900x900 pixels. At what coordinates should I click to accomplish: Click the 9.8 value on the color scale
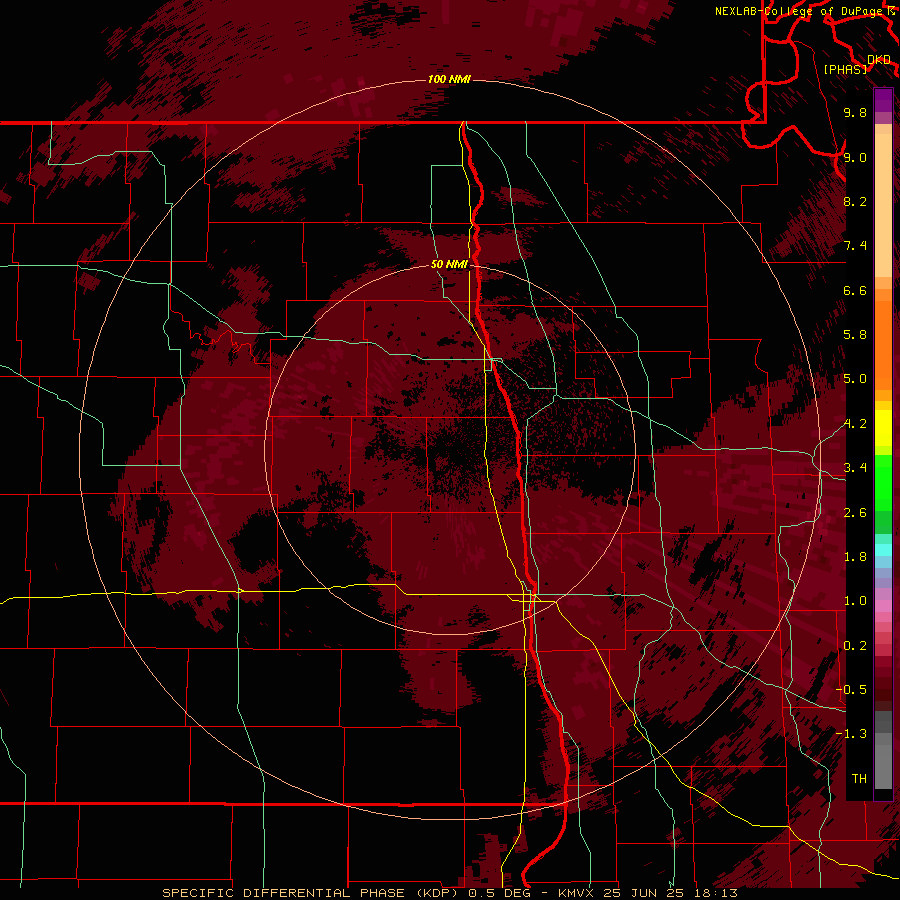(x=855, y=112)
